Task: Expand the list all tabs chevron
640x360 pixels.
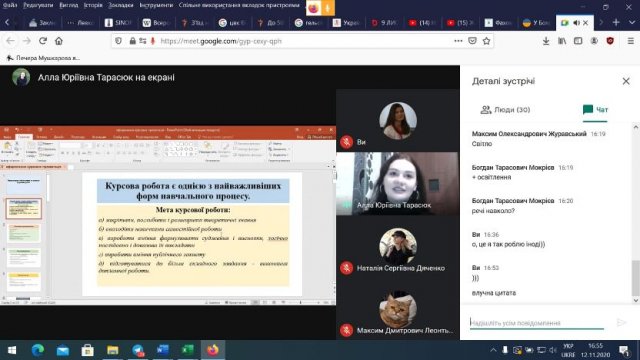Action: [x=632, y=22]
